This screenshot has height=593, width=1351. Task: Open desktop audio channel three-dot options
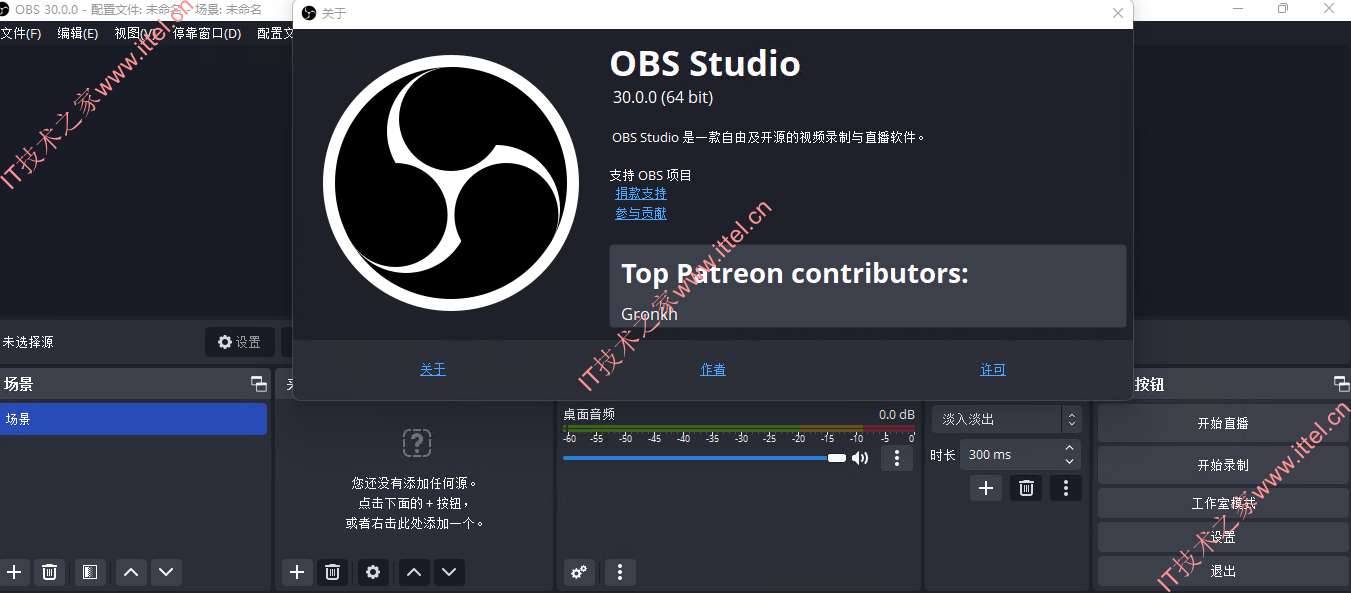(x=897, y=458)
